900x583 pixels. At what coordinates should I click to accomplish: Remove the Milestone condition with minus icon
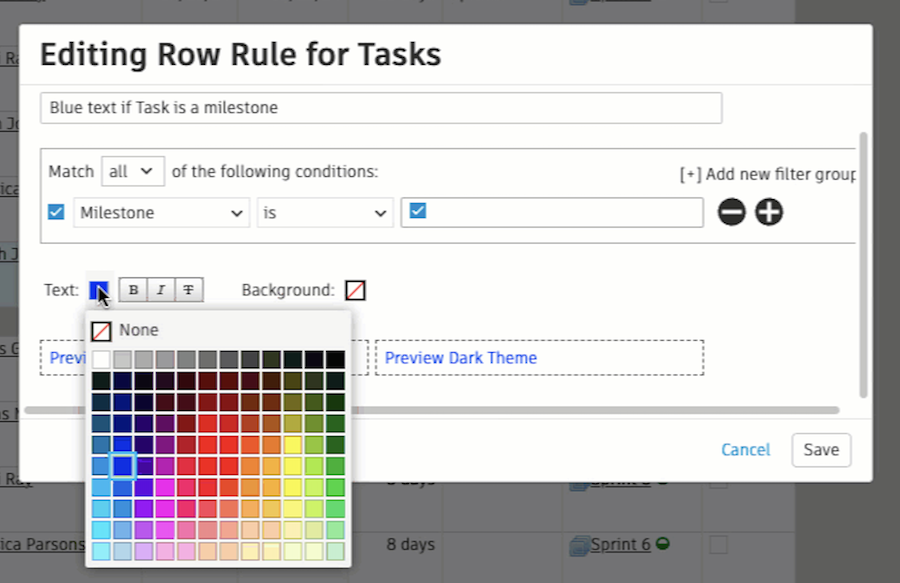point(732,212)
